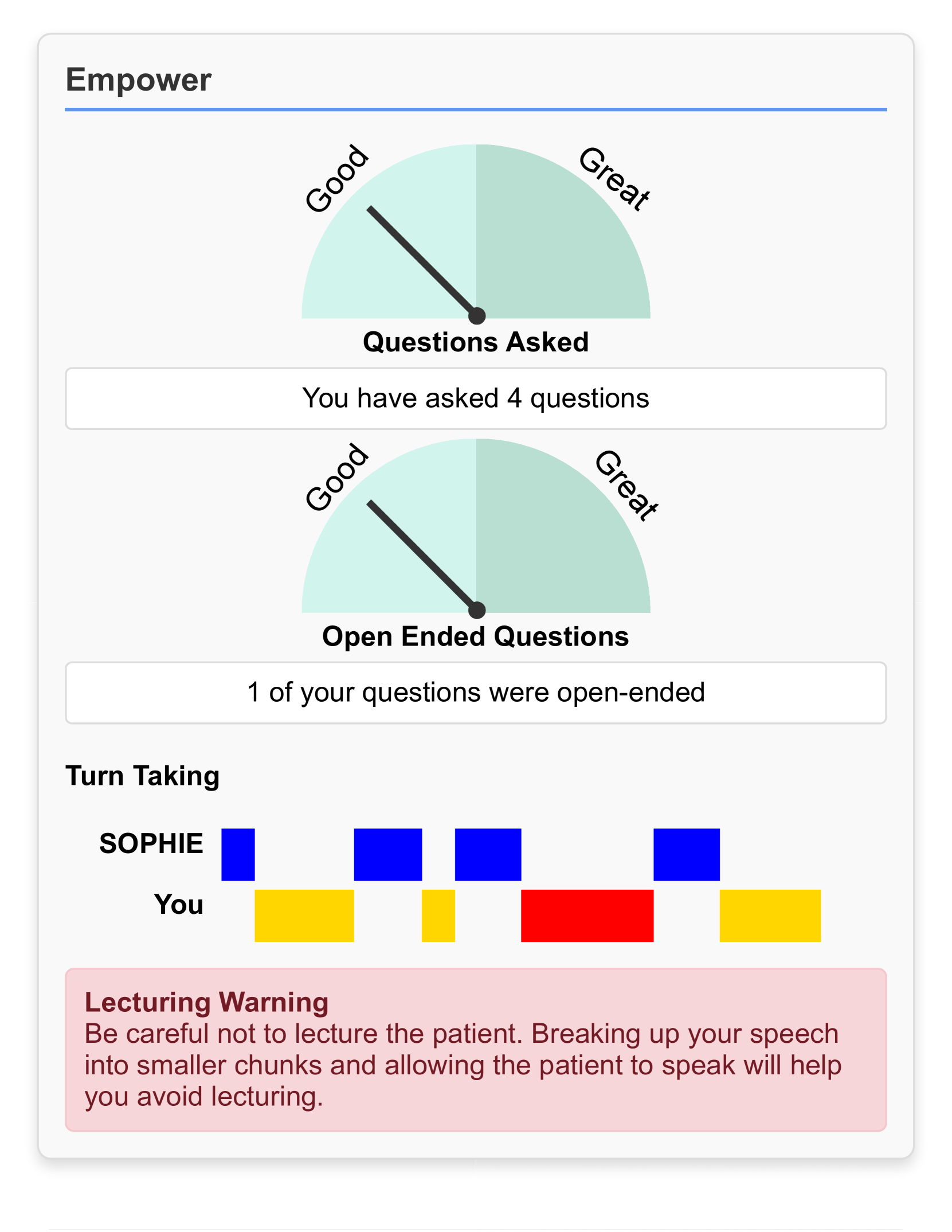Click the narrowest yellow turn bar
The image size is (952, 1232).
tap(438, 916)
